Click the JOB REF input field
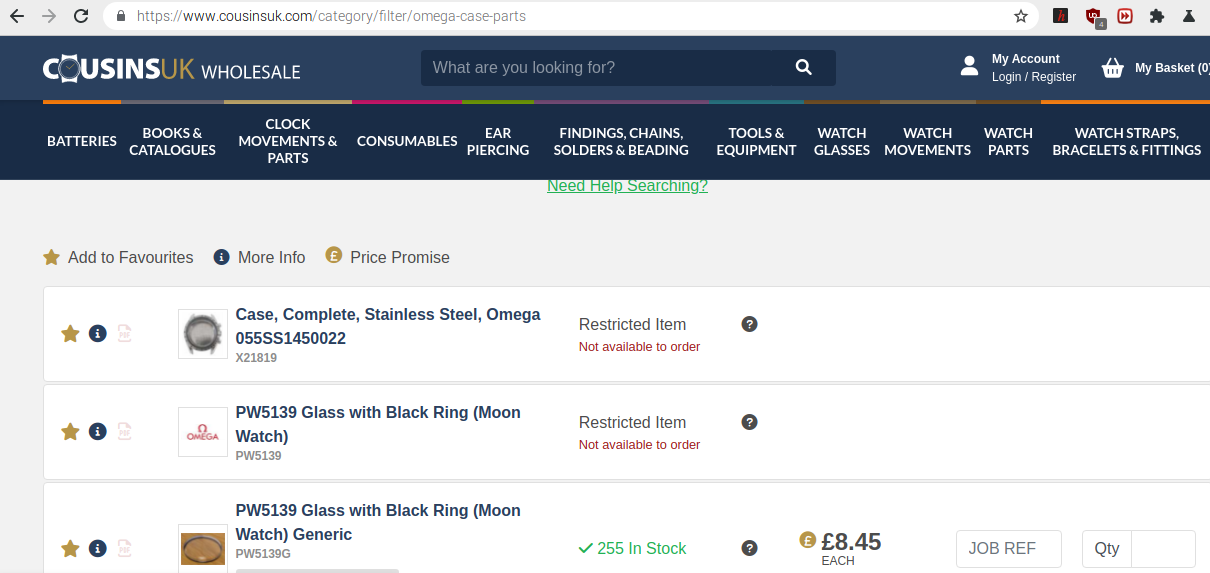This screenshot has width=1210, height=573. (1008, 548)
